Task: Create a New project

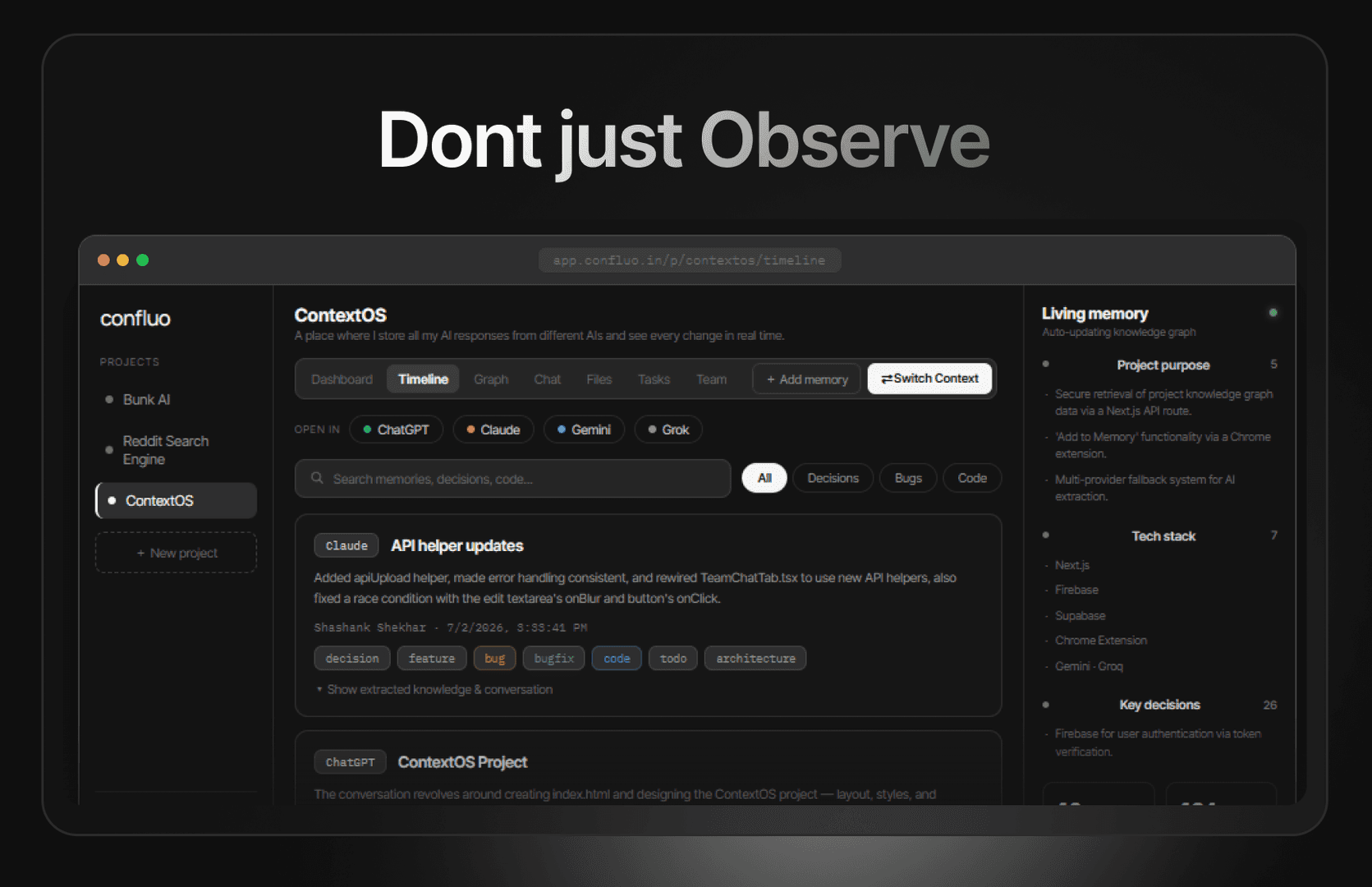Action: [176, 553]
